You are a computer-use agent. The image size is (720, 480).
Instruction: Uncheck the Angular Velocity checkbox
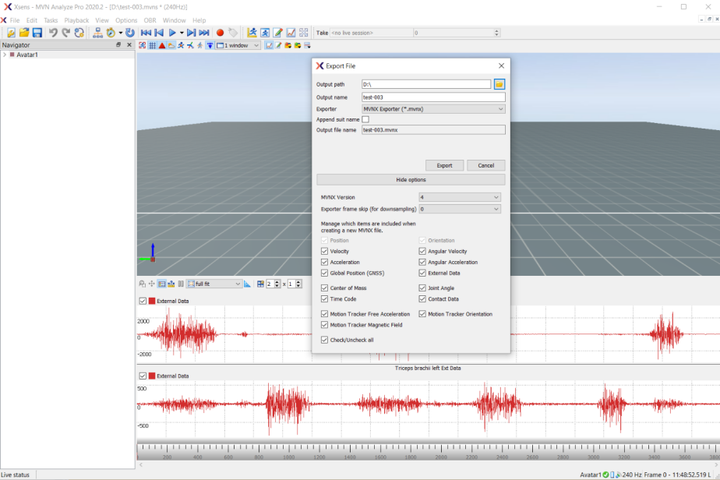pos(422,251)
